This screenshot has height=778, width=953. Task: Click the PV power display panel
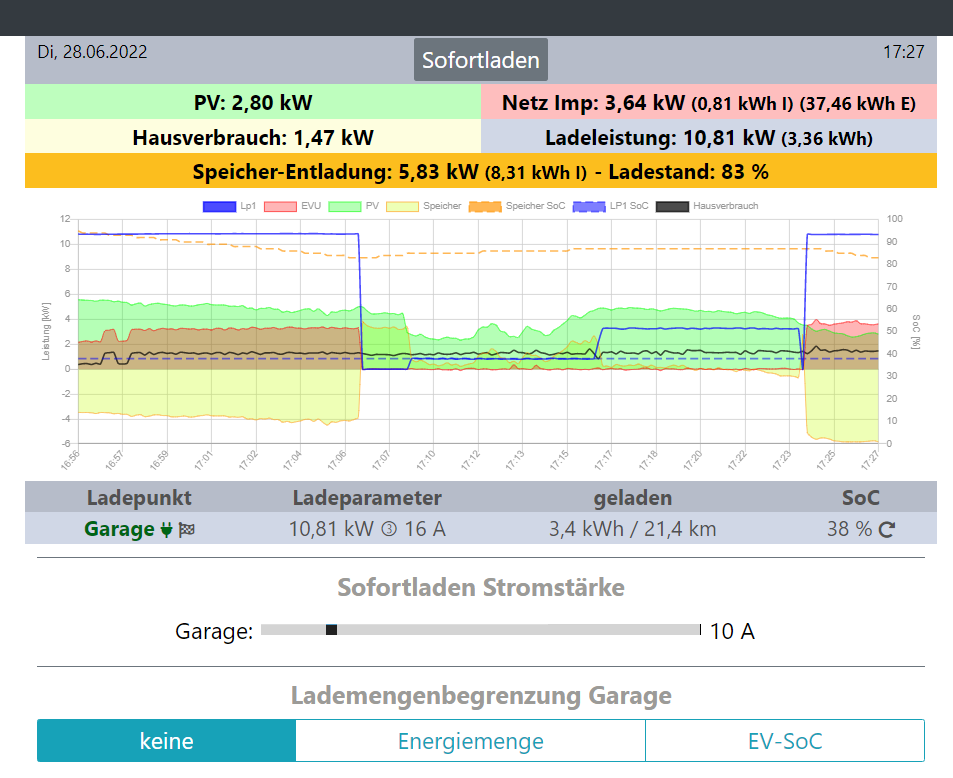(253, 102)
